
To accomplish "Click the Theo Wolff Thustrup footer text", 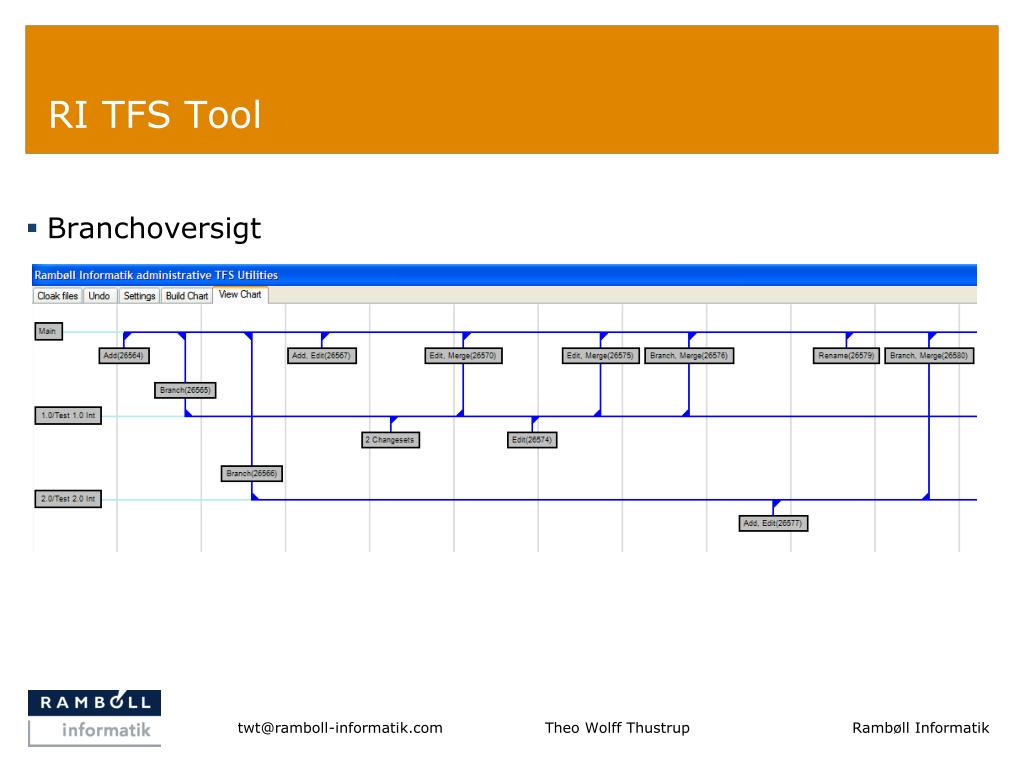I will (617, 728).
